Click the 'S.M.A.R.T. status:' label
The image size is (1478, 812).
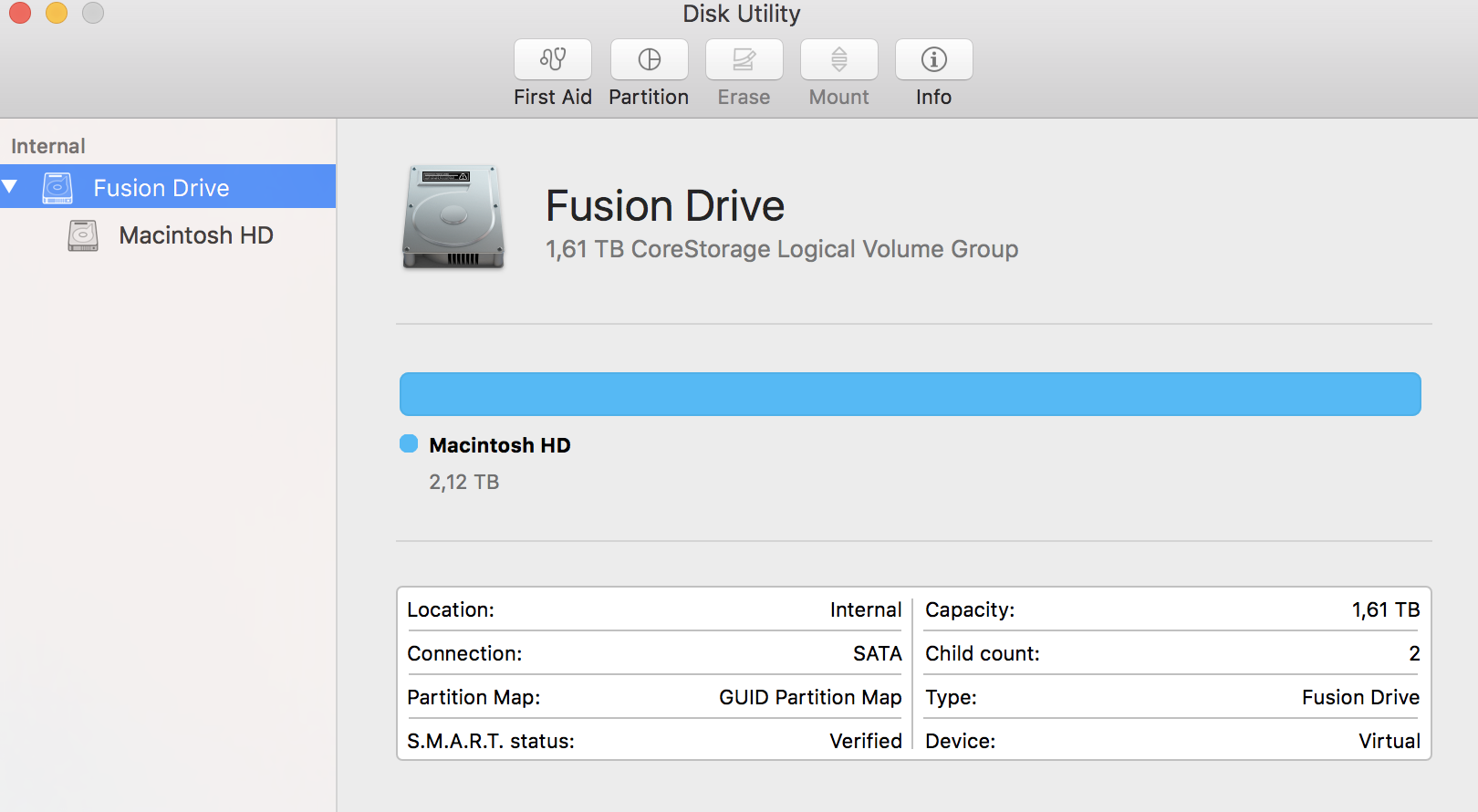point(491,741)
